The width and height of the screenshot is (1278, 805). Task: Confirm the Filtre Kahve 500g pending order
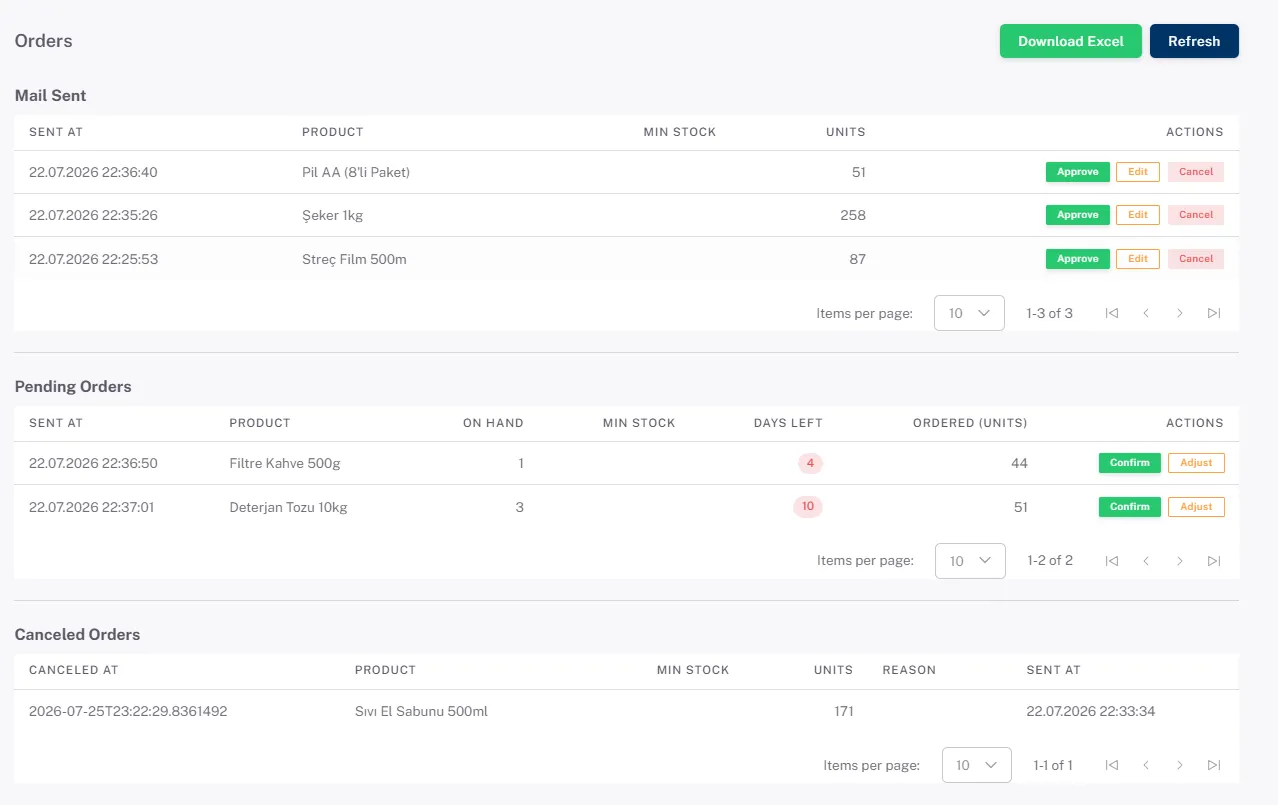(x=1130, y=463)
